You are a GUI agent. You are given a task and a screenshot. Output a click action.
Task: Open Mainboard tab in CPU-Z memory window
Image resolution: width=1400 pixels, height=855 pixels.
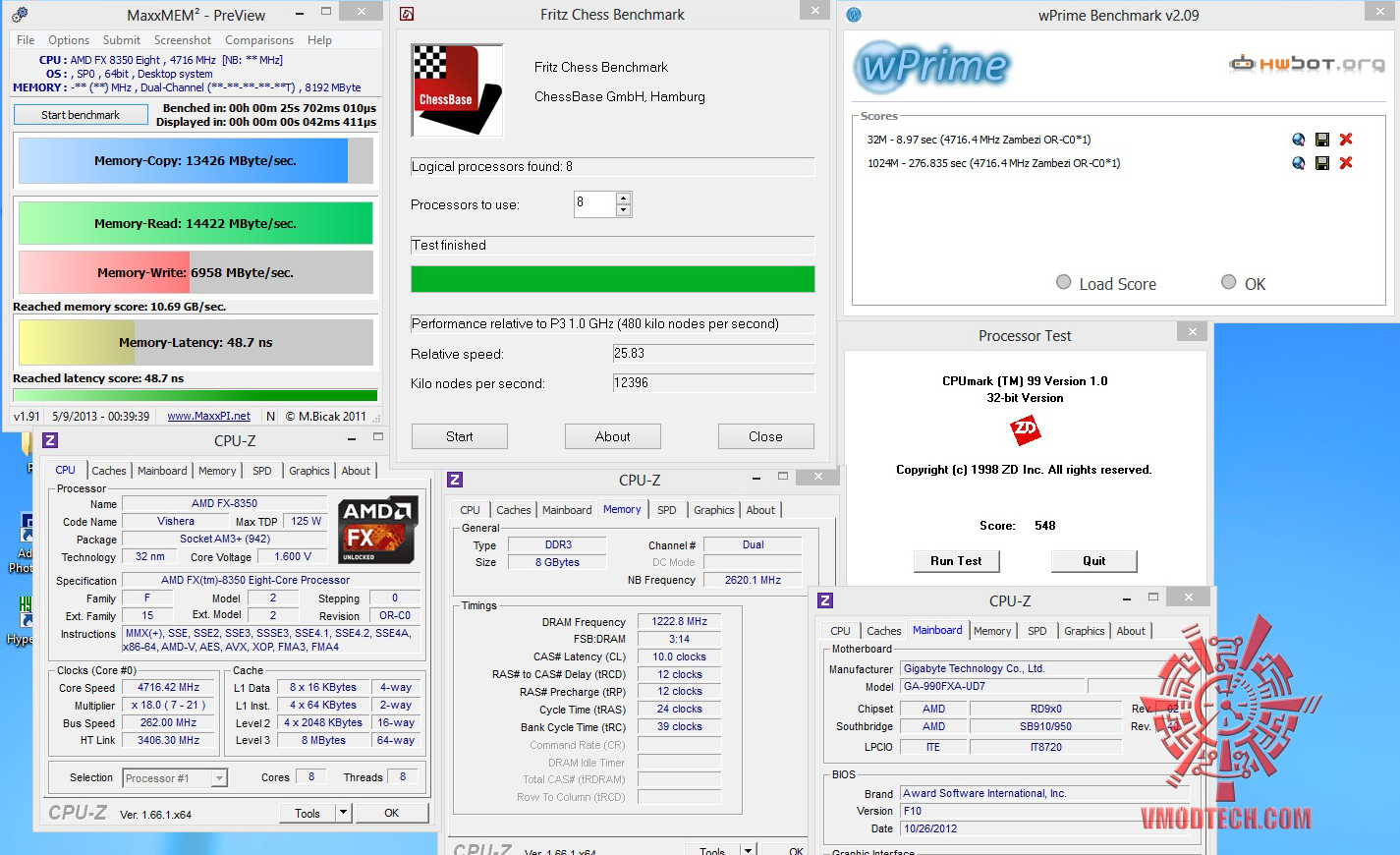[x=567, y=510]
